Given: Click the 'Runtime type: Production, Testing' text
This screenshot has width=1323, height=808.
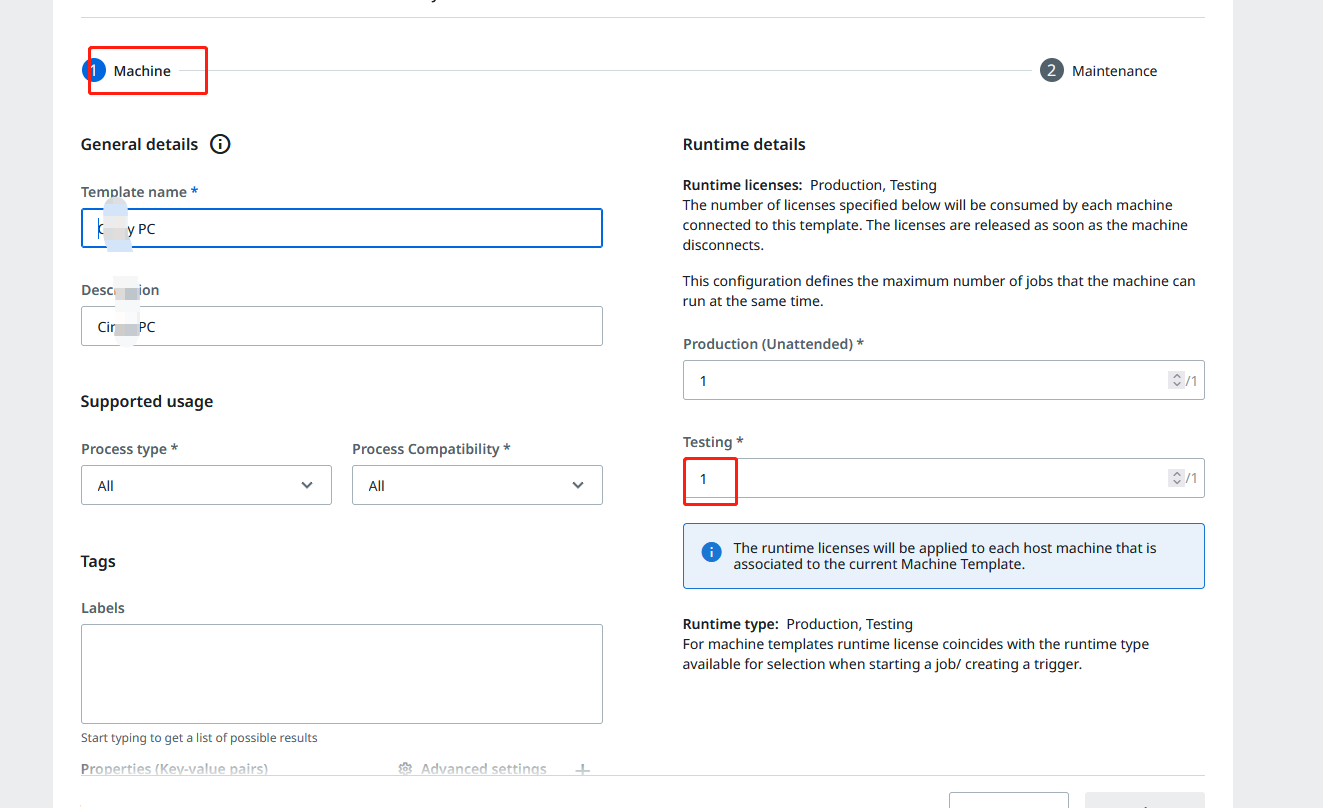Looking at the screenshot, I should tap(798, 624).
